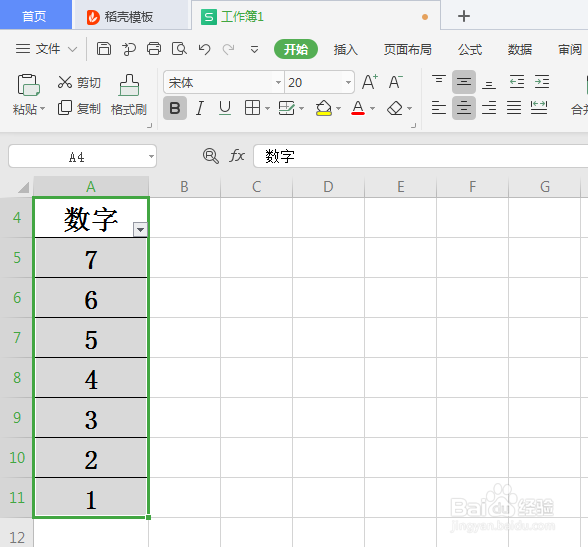Switch to the 页面布局 ribbon tab

tap(408, 49)
